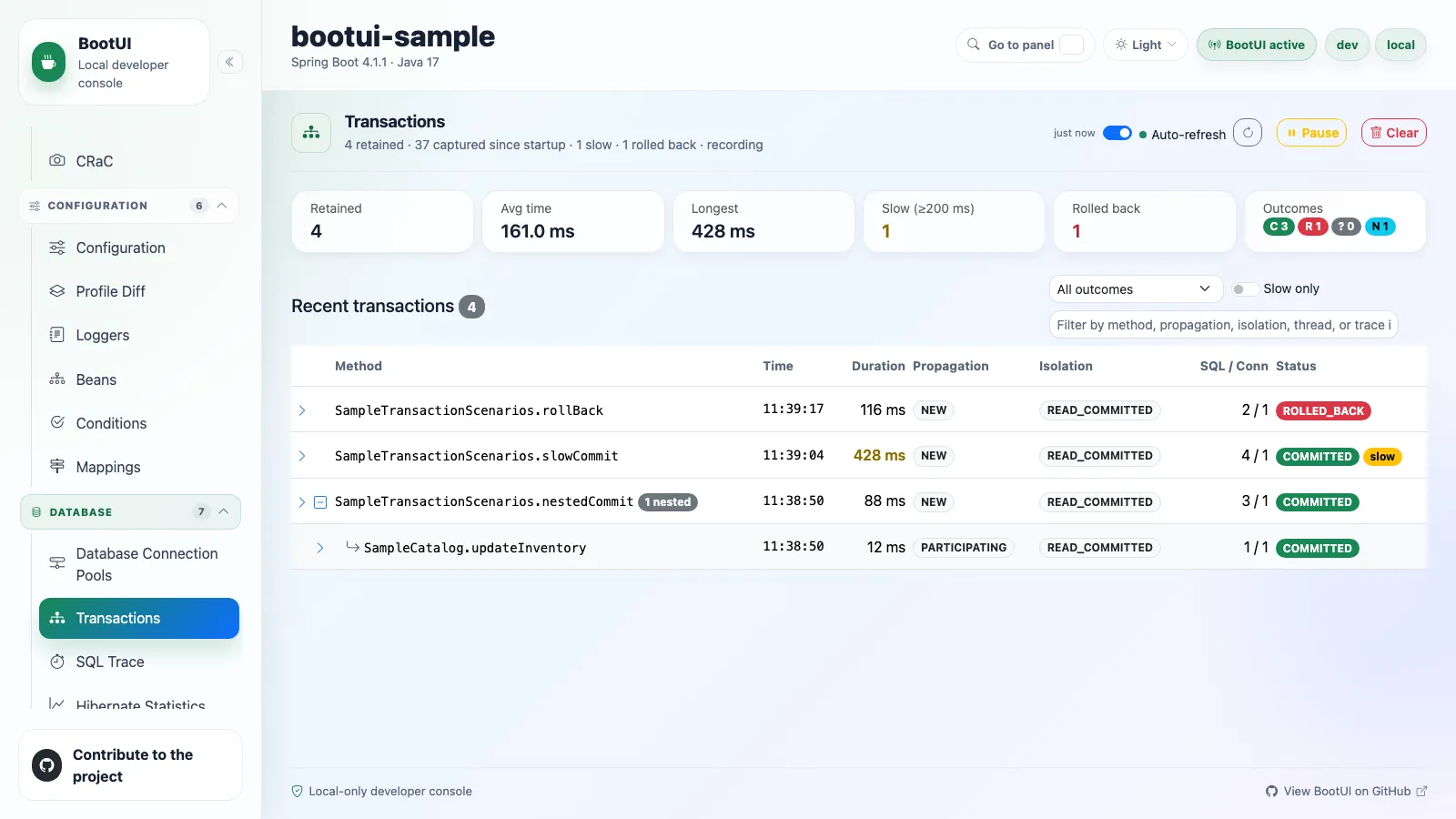Click the BootUI active status badge
The image size is (1456, 819).
(x=1256, y=45)
